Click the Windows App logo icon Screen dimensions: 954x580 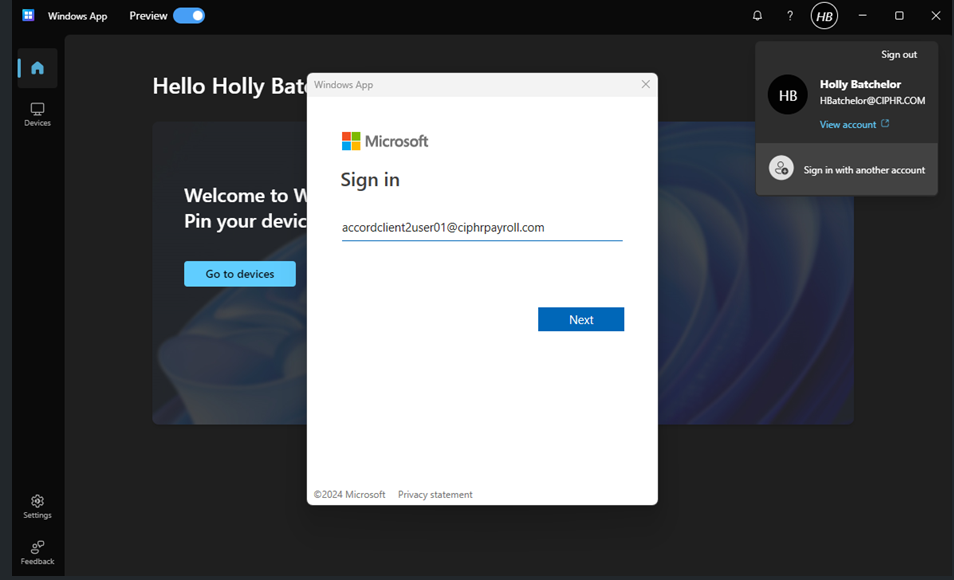point(28,15)
